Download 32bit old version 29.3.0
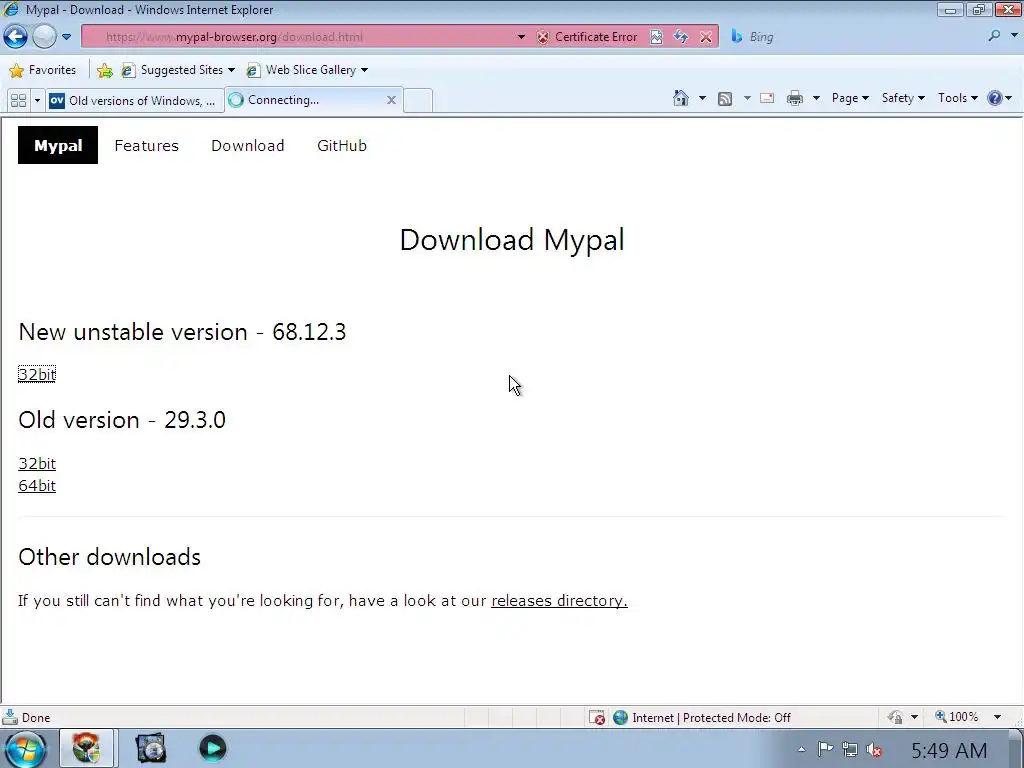Viewport: 1024px width, 768px height. (37, 464)
